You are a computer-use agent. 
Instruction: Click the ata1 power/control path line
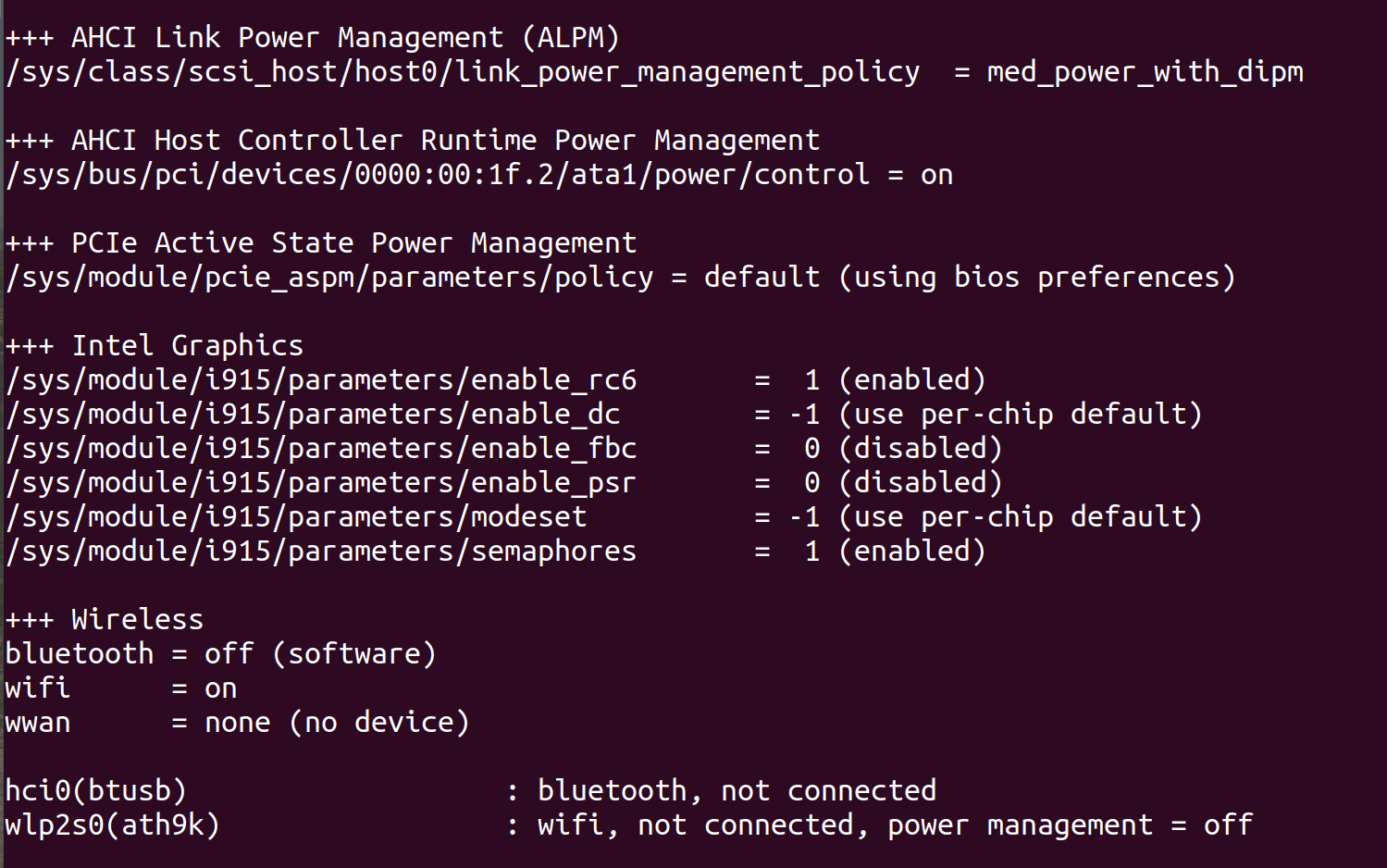tap(438, 175)
